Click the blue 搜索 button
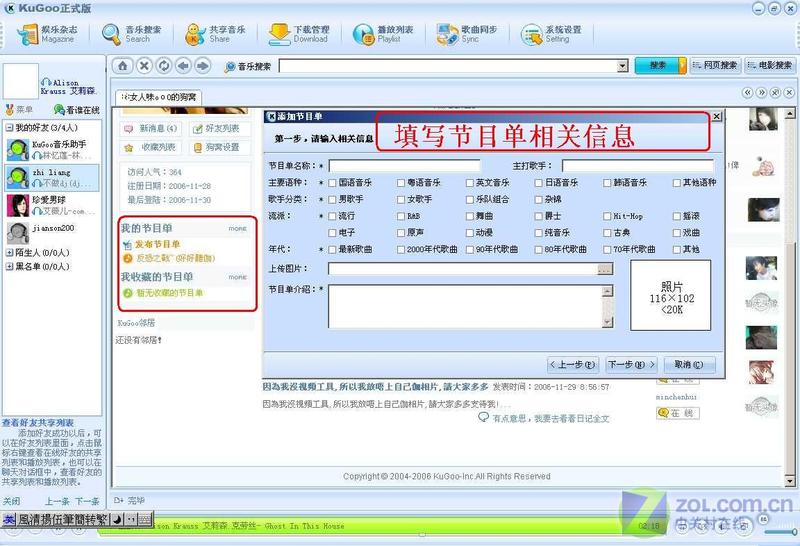800x546 pixels. click(657, 65)
